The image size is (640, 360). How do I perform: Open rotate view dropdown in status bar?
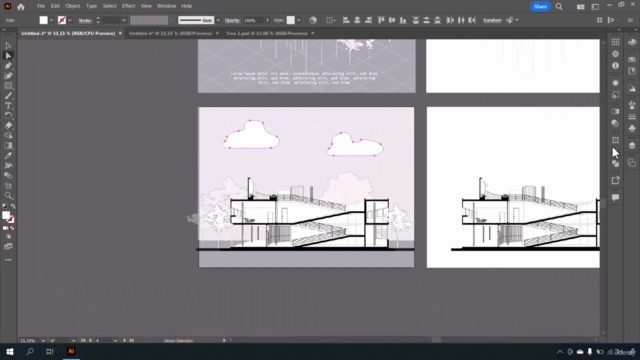73,340
